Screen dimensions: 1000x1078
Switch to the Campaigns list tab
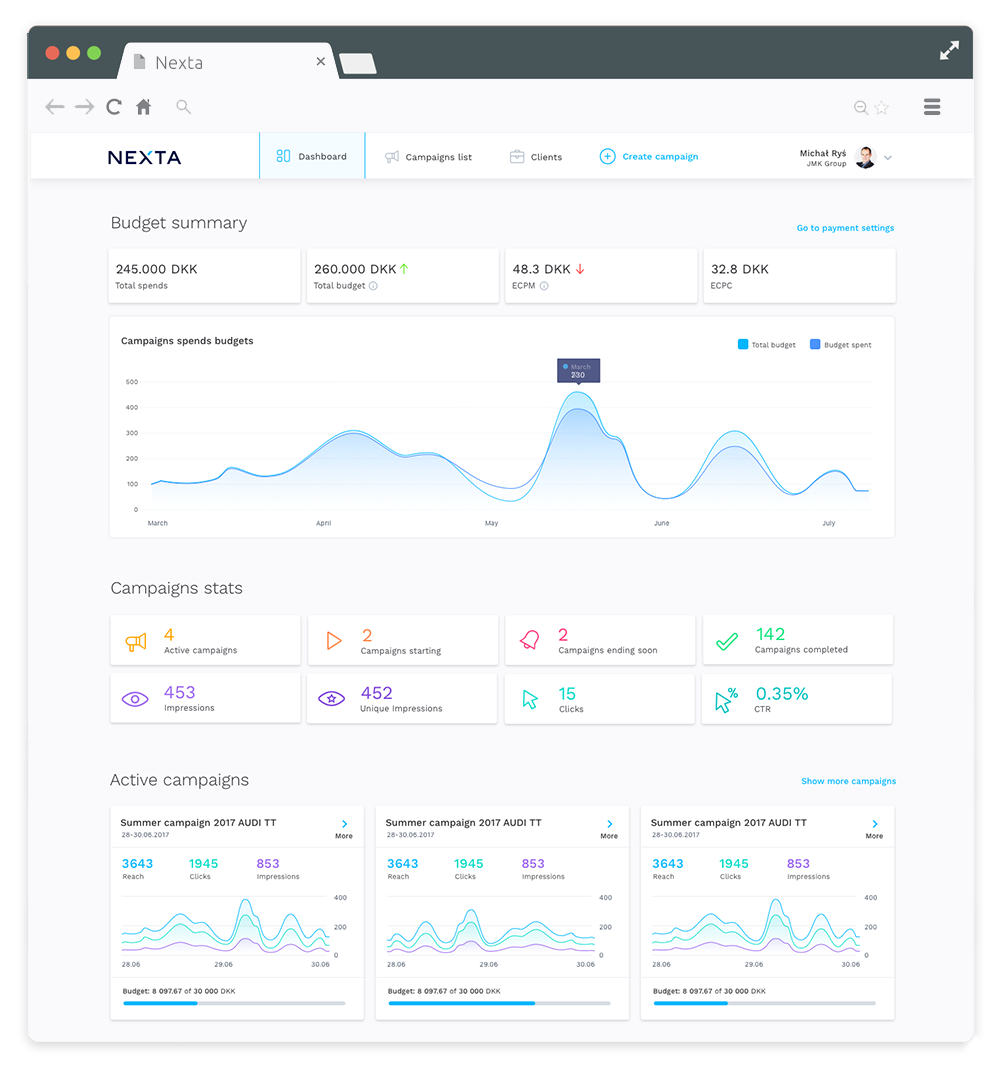pyautogui.click(x=428, y=157)
